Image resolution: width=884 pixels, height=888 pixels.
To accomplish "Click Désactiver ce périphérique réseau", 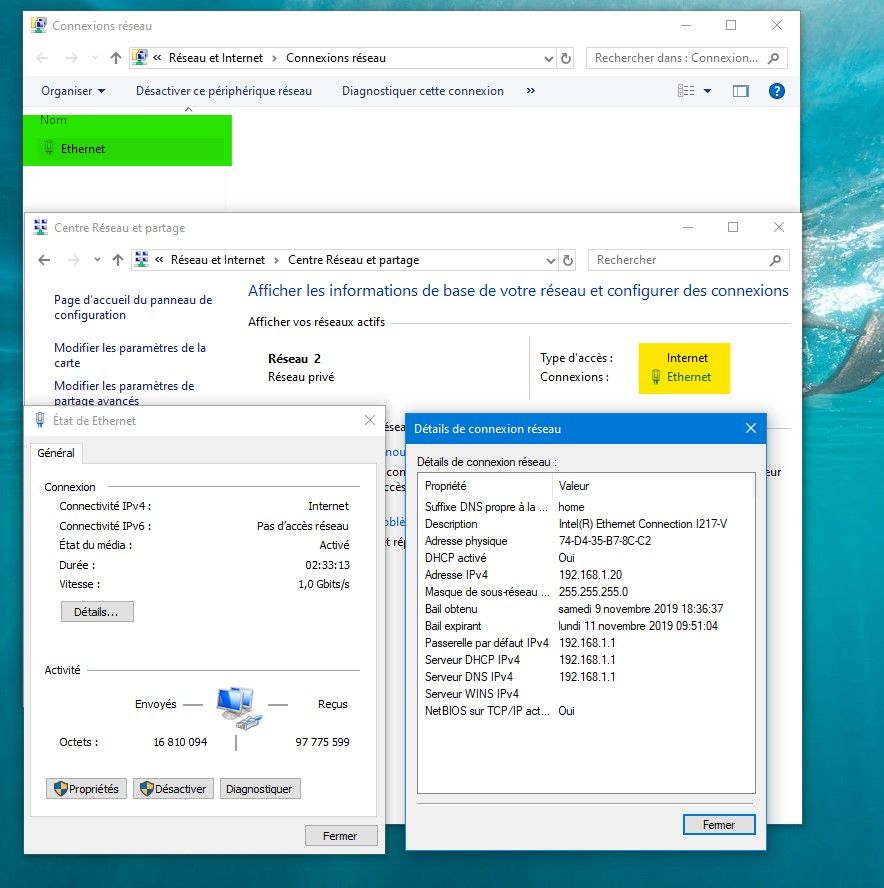I will [x=224, y=91].
